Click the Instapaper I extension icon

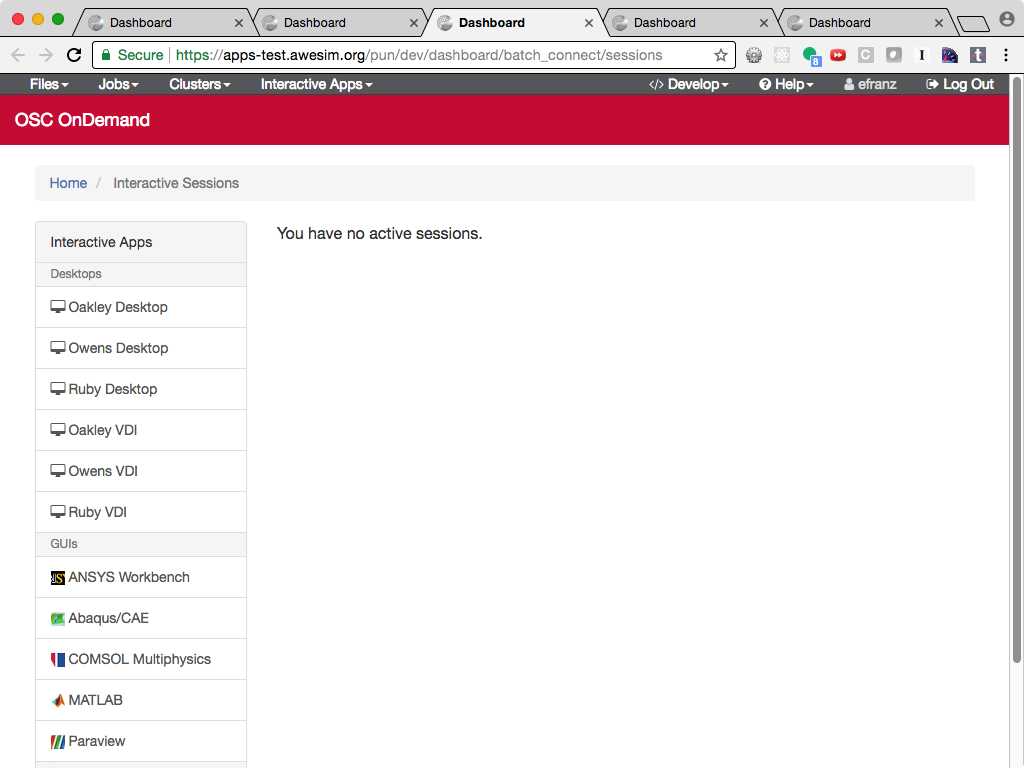921,56
